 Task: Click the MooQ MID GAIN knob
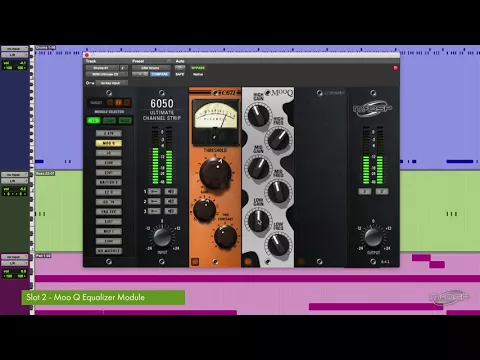tap(258, 168)
